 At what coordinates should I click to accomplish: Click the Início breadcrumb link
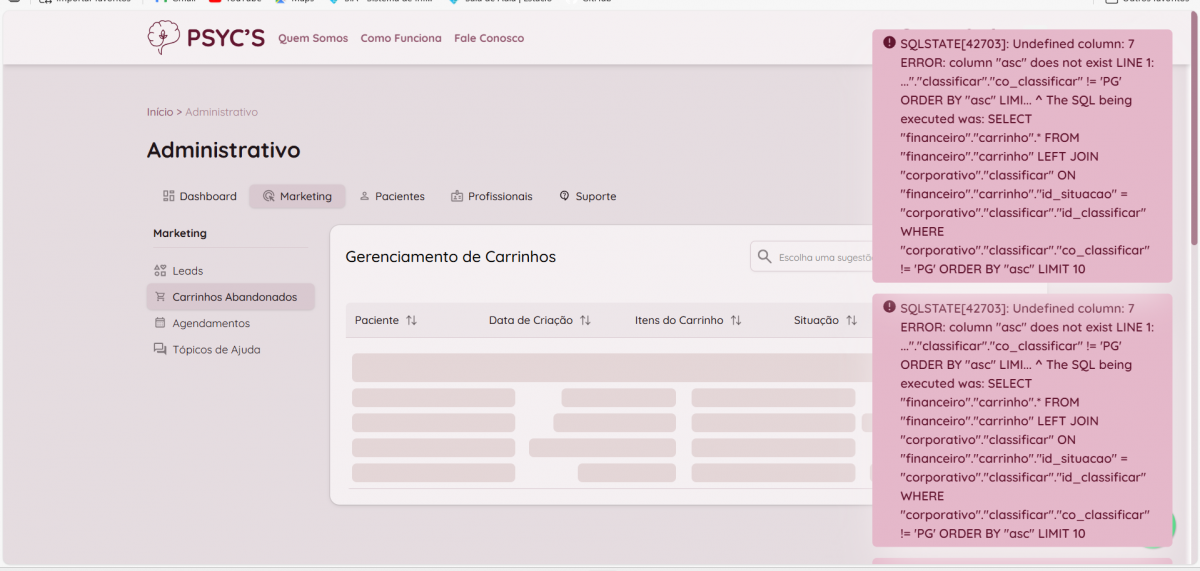pos(160,112)
